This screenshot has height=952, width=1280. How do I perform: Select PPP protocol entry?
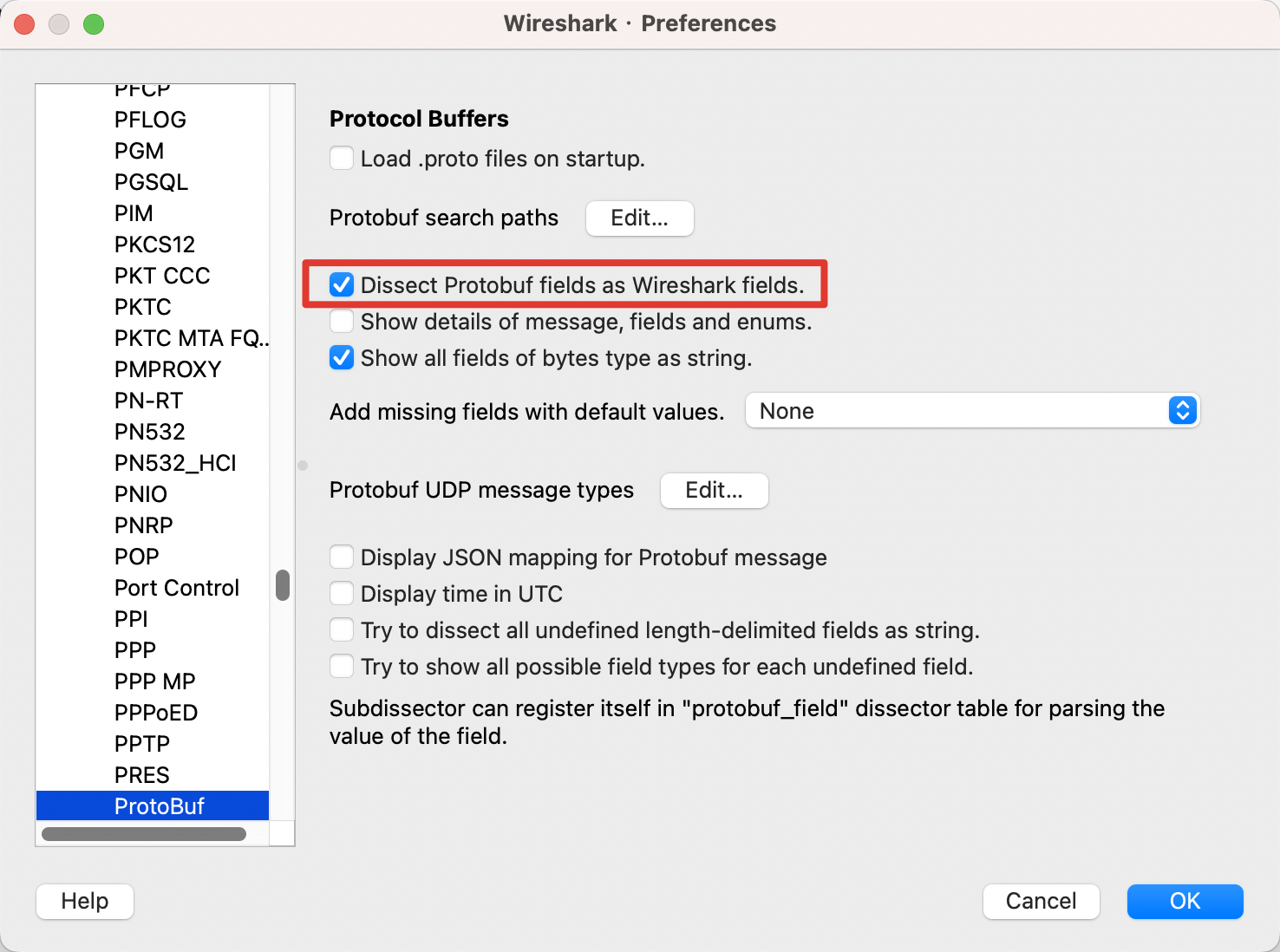[x=153, y=650]
